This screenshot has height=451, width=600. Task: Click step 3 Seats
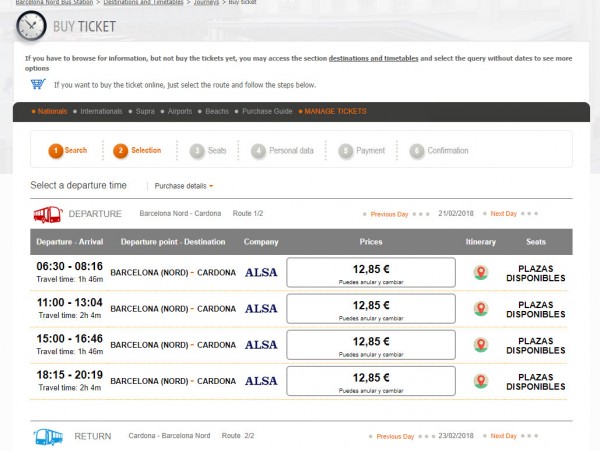pyautogui.click(x=208, y=151)
